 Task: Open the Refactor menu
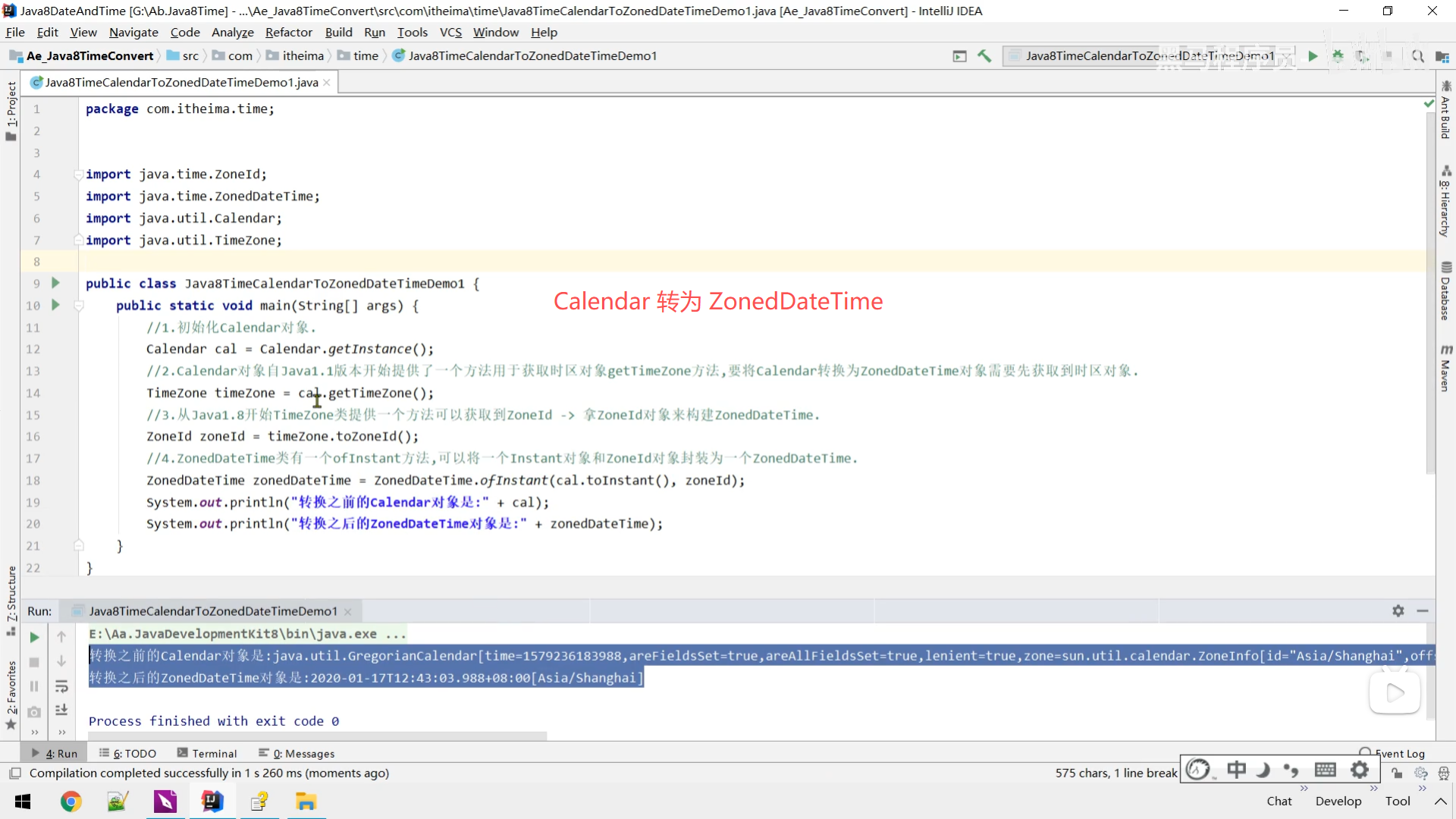(288, 33)
